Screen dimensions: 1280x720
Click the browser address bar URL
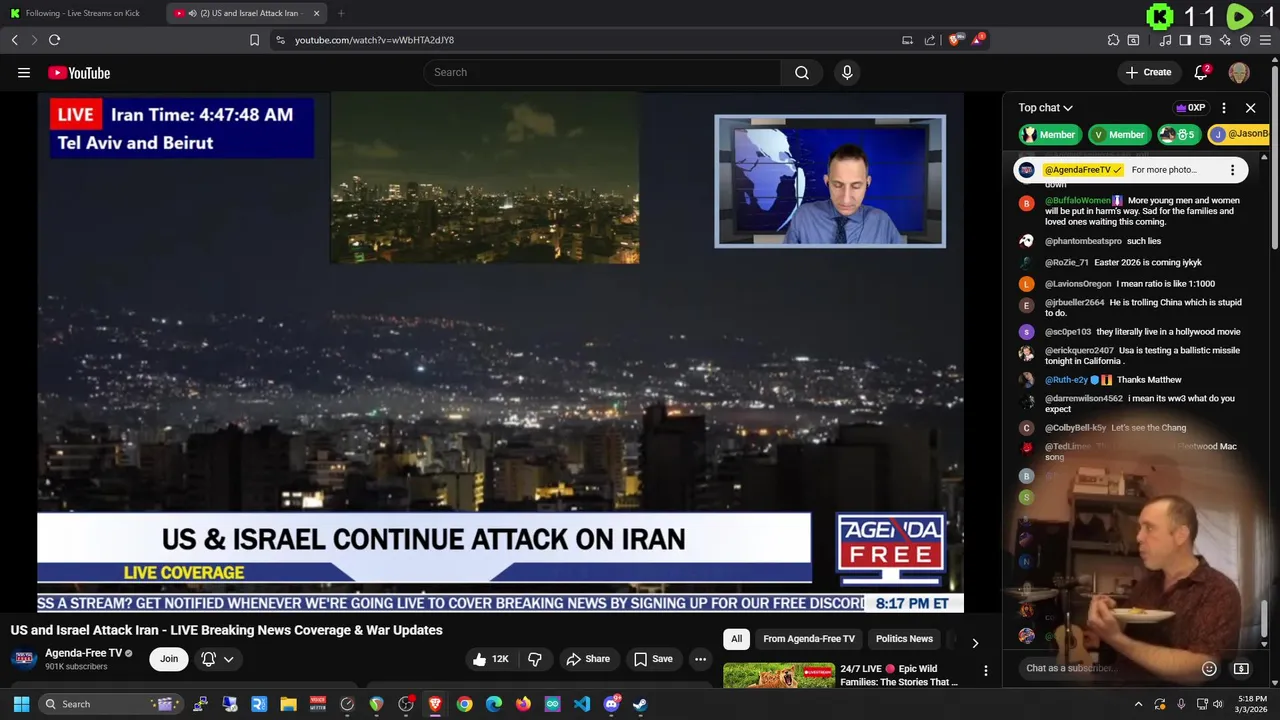374,40
